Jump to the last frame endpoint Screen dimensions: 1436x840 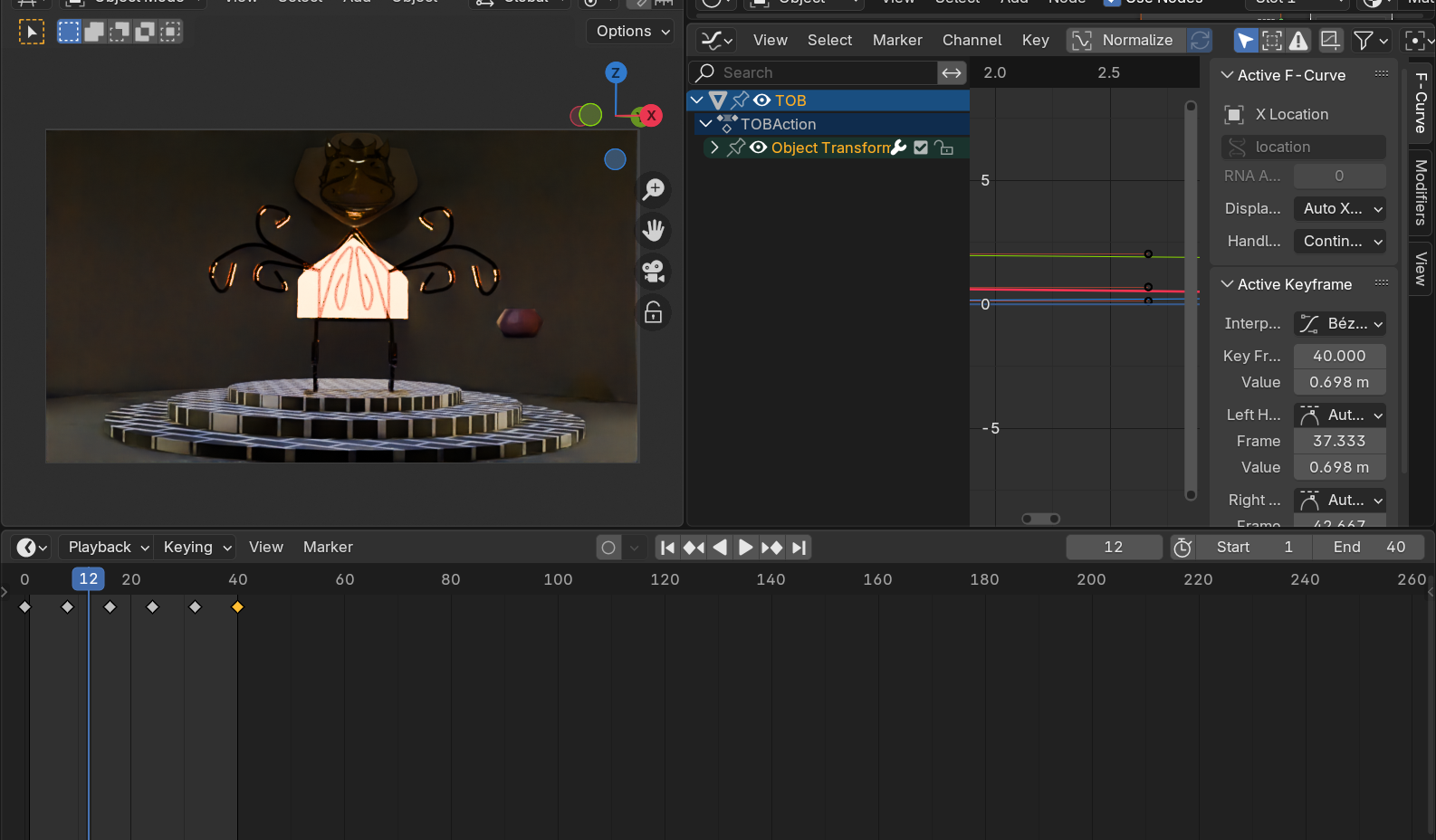pos(799,547)
